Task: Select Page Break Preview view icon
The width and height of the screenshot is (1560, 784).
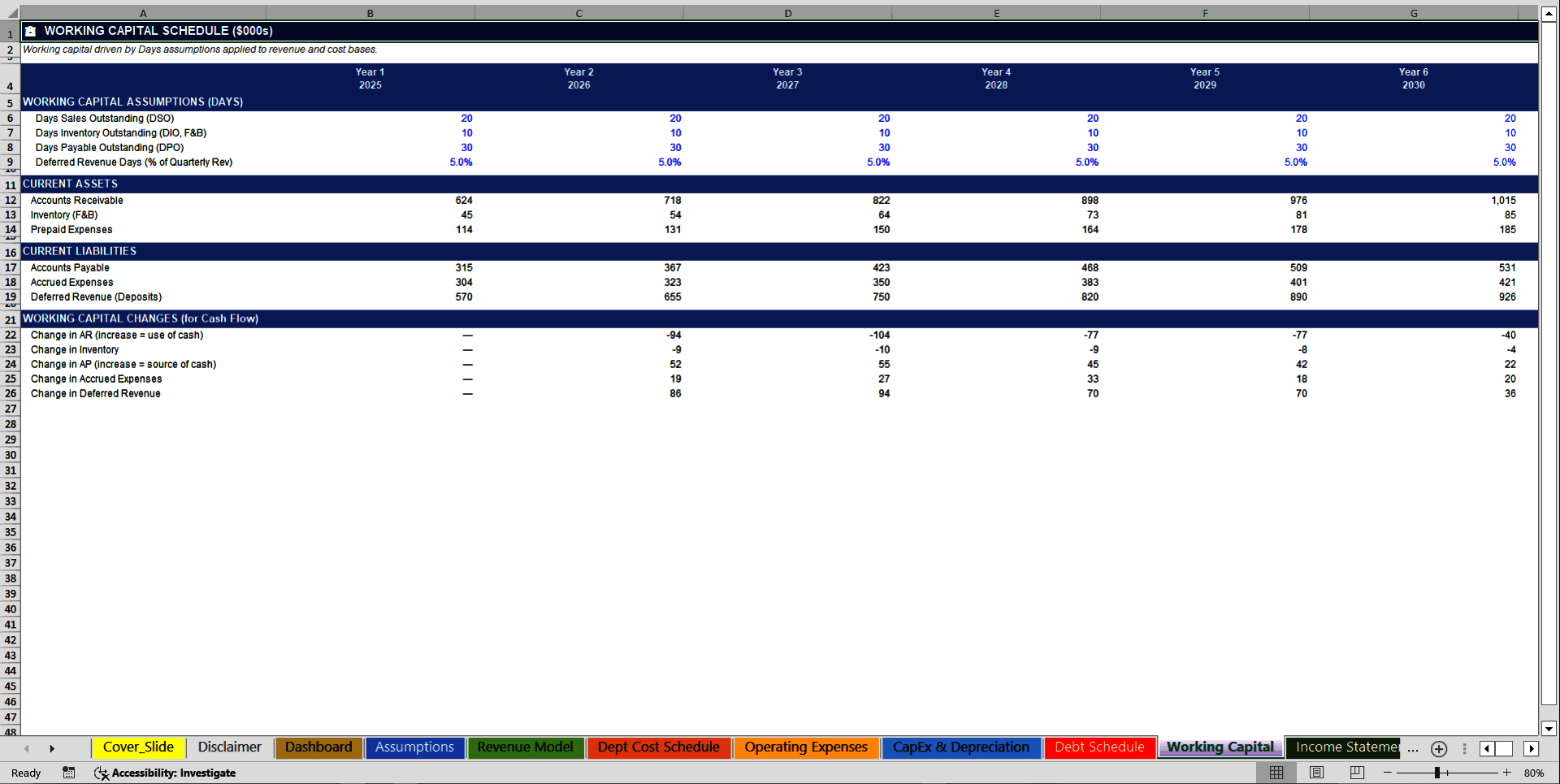Action: coord(1357,773)
